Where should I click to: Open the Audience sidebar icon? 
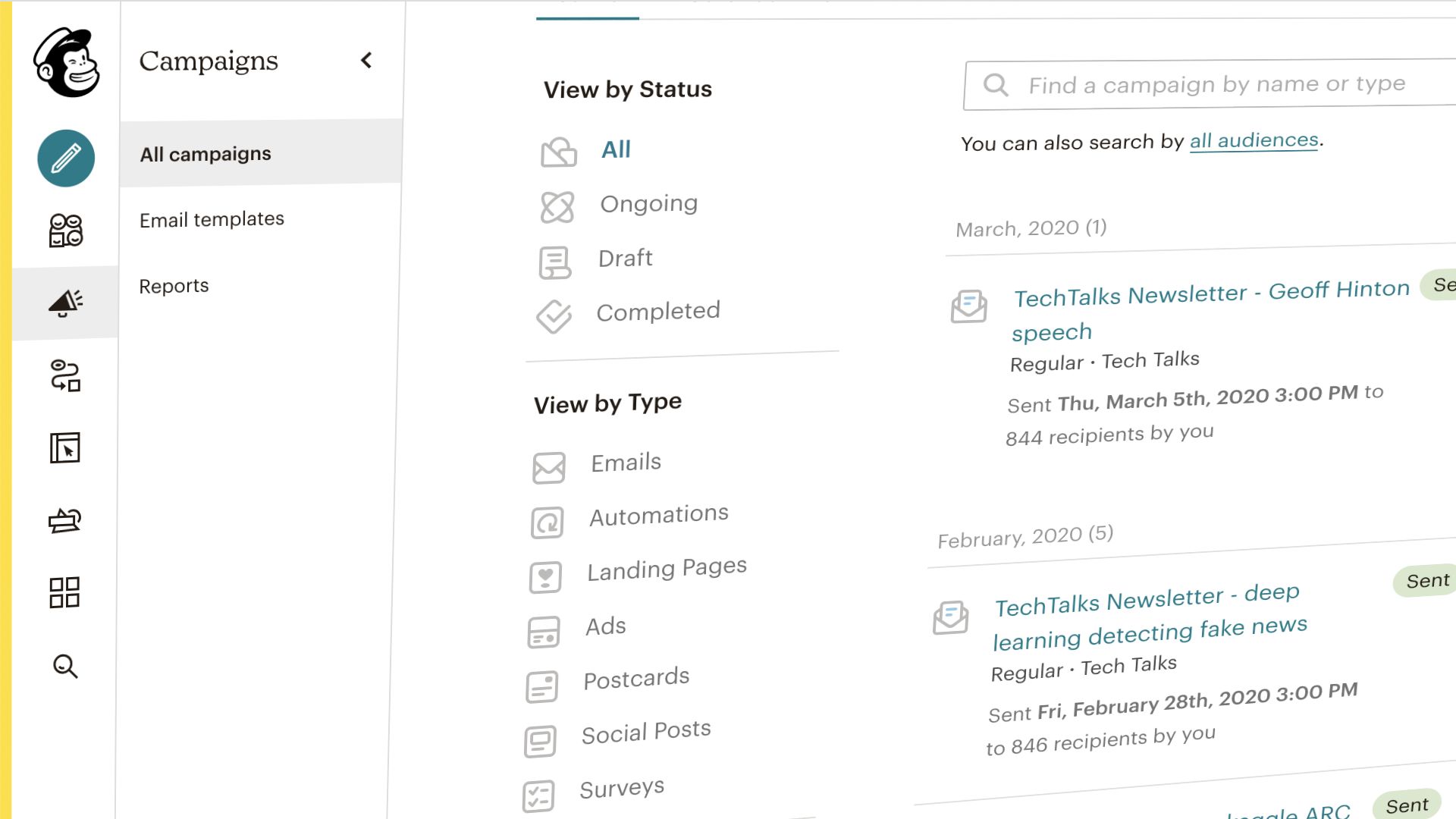click(66, 231)
